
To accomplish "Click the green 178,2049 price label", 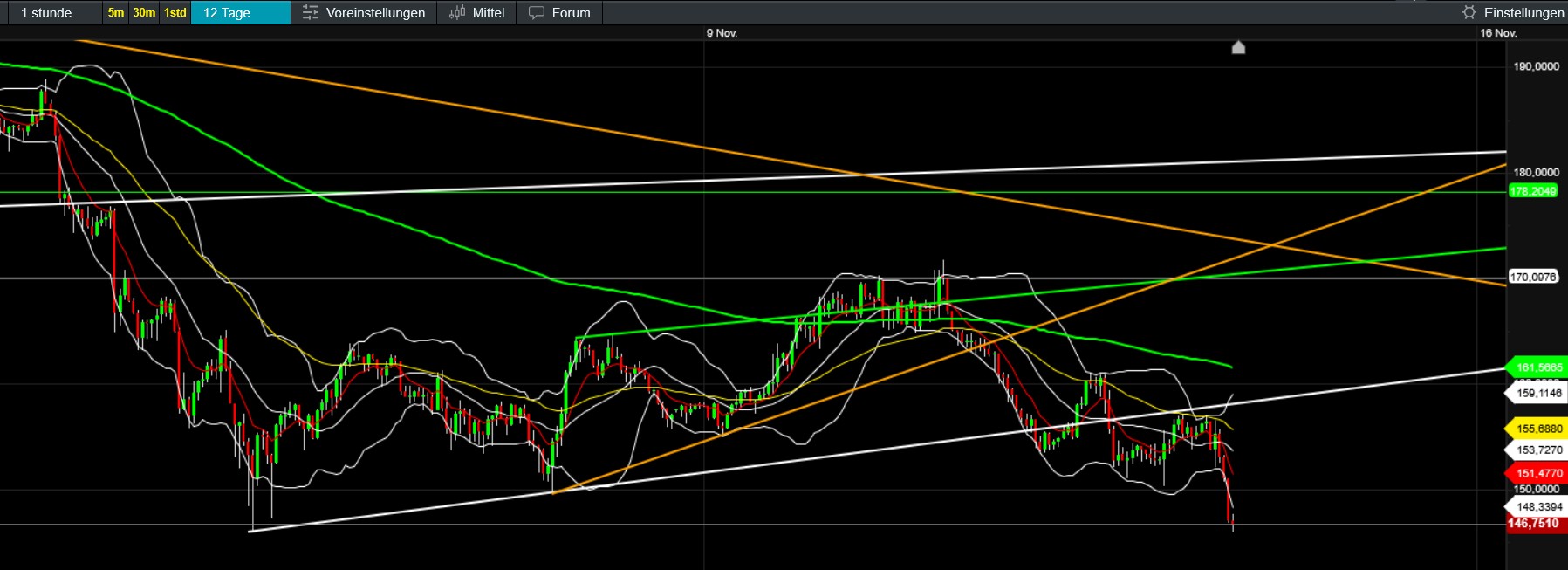I will tap(1532, 191).
